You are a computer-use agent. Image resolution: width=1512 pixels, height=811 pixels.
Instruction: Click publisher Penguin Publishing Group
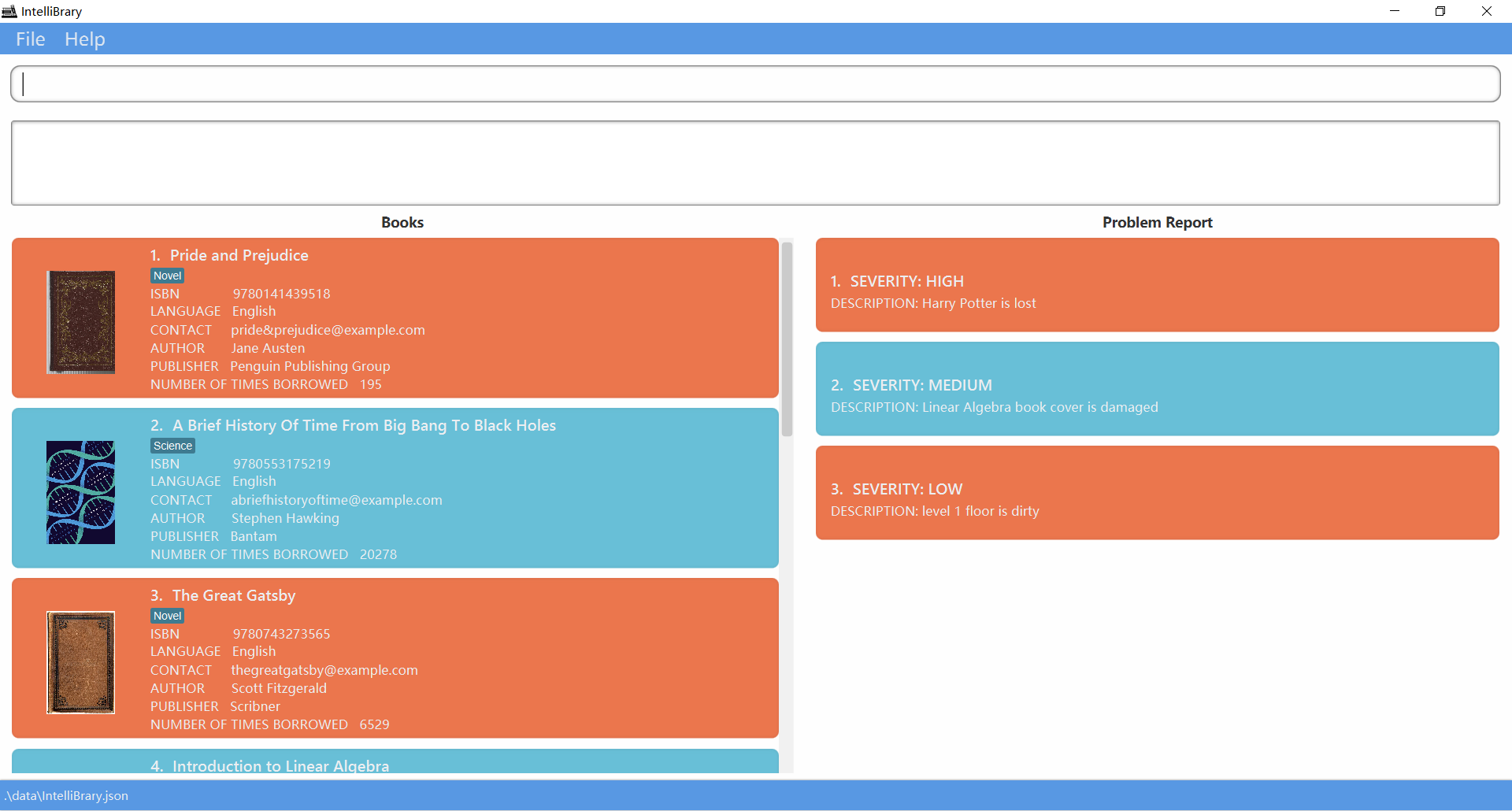click(310, 366)
